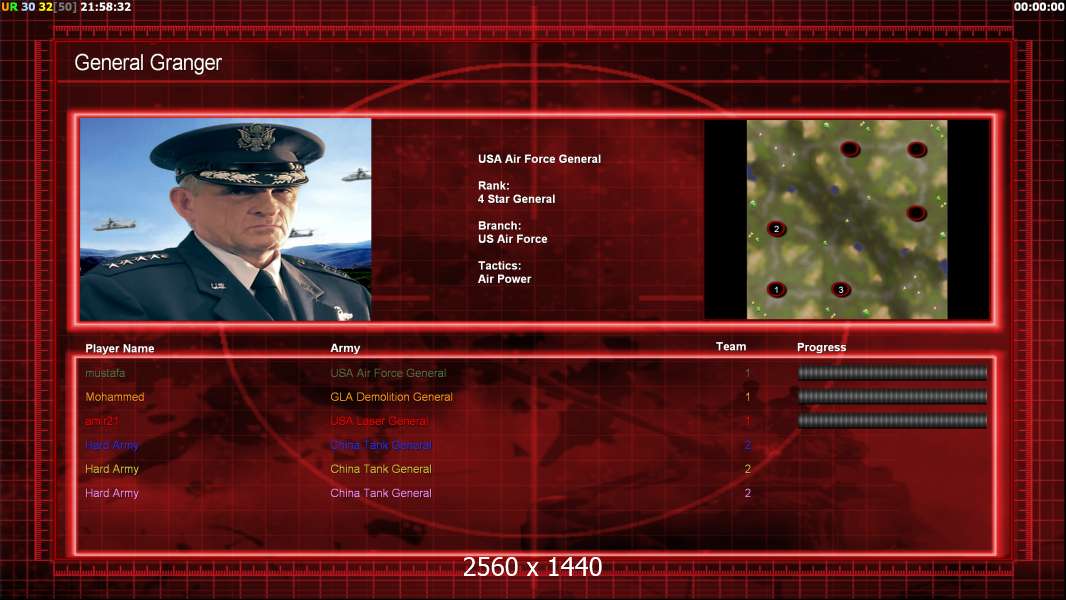Click yellow Hard Army's team number 2
Image resolution: width=1066 pixels, height=600 pixels.
tap(748, 469)
